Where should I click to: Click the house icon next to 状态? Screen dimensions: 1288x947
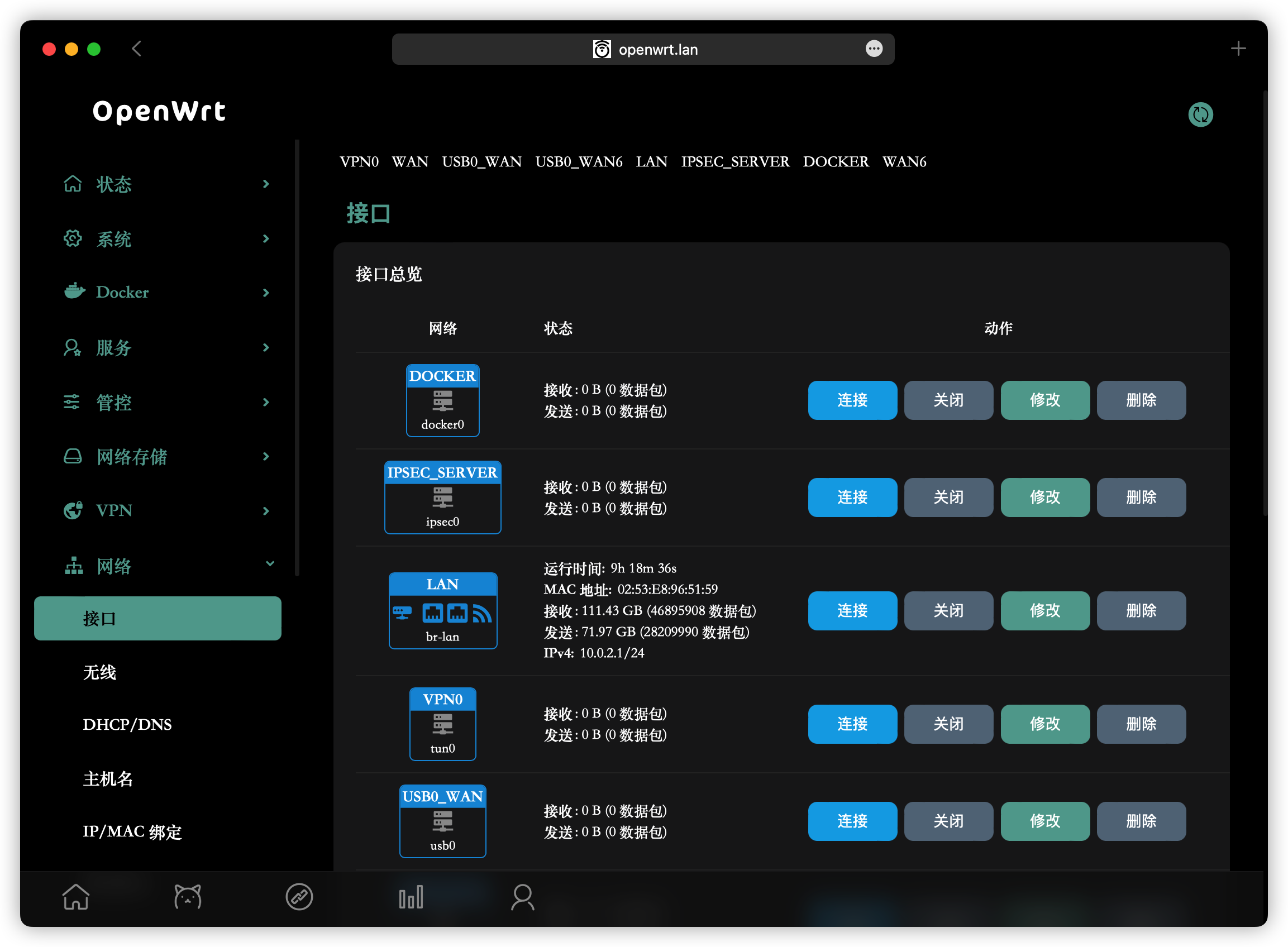tap(73, 184)
